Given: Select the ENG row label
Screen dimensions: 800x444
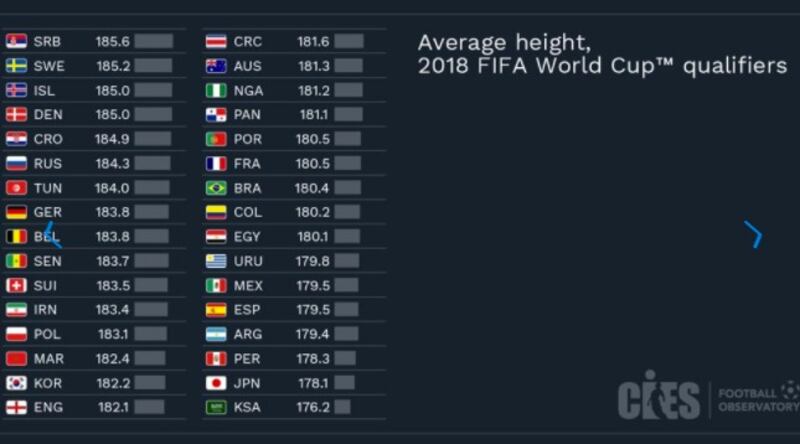Looking at the screenshot, I should (48, 407).
